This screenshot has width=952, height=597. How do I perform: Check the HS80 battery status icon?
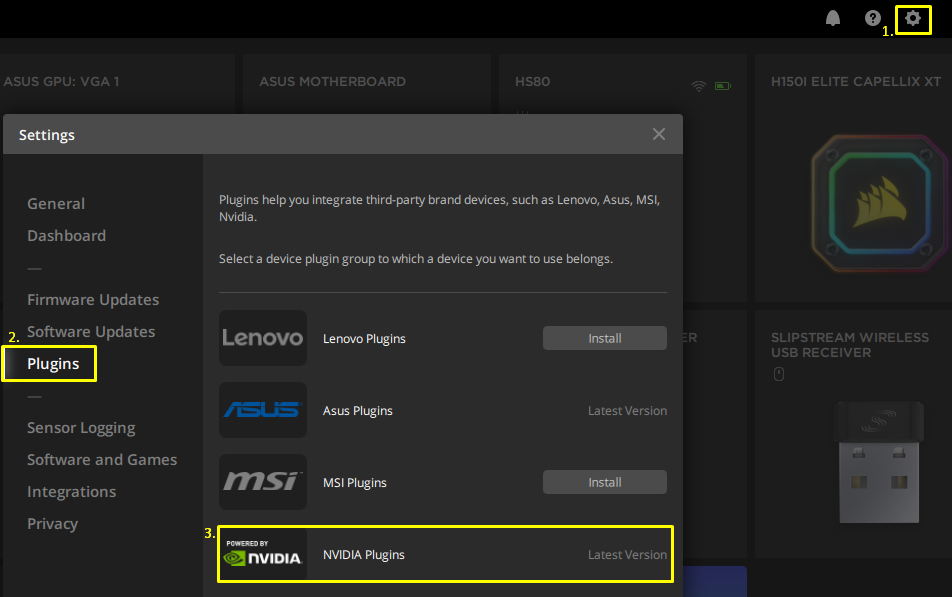coord(722,85)
